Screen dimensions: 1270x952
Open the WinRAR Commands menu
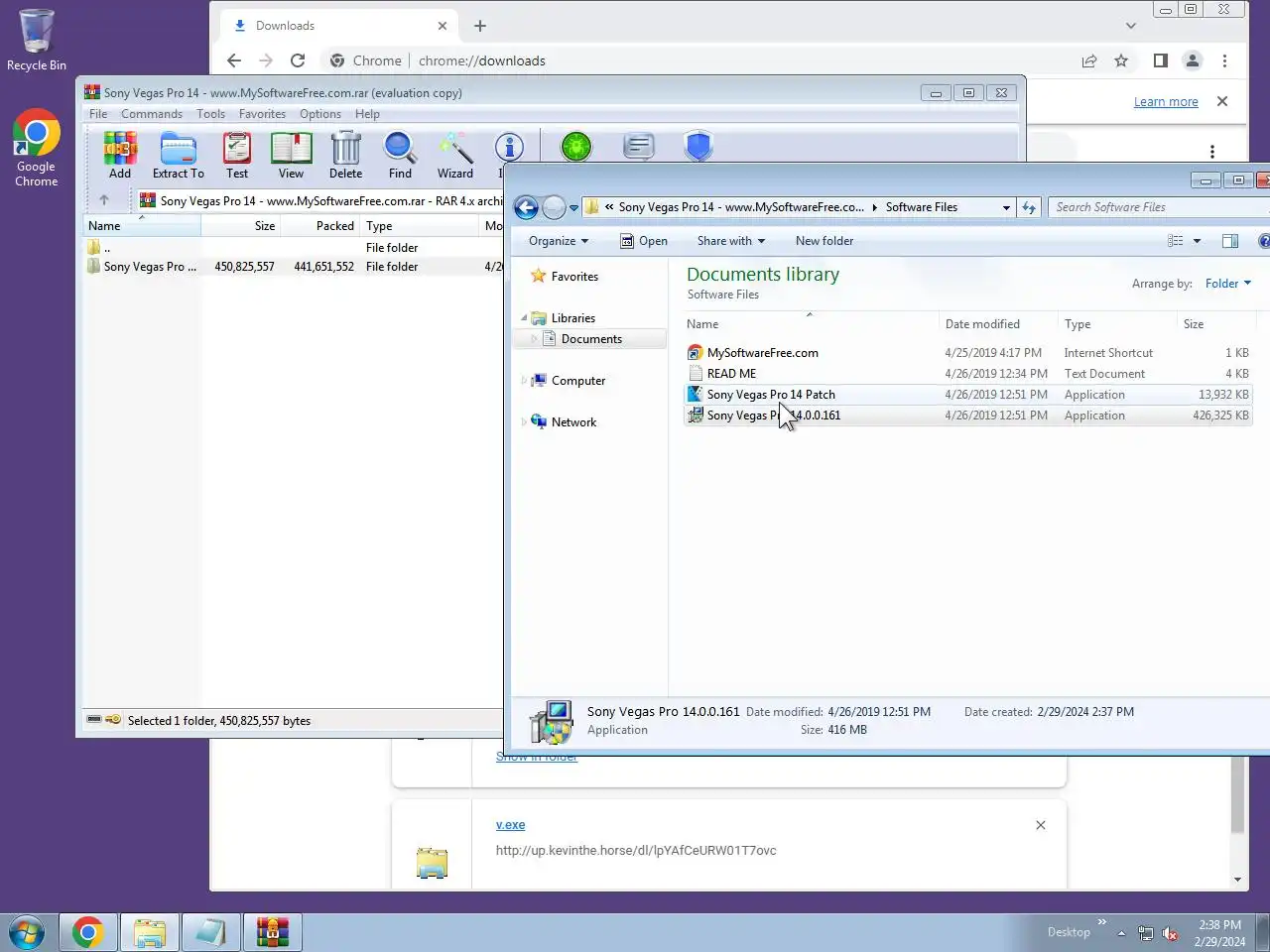(x=152, y=114)
